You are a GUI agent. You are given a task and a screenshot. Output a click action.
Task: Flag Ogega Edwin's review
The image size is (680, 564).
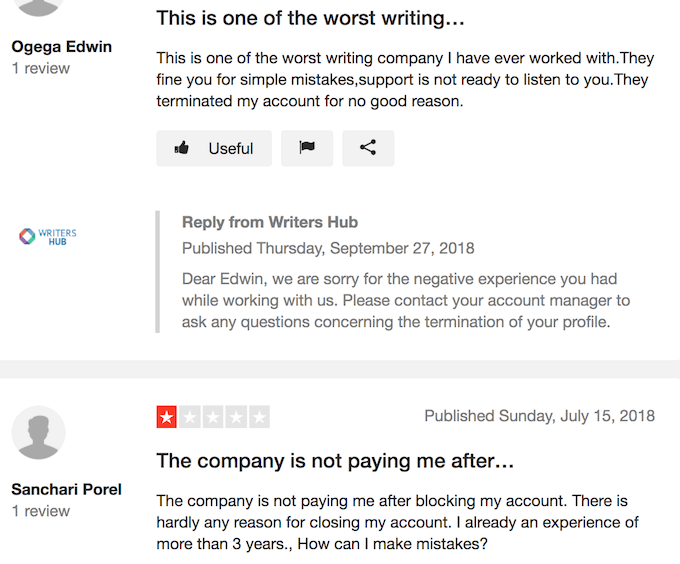(x=307, y=148)
